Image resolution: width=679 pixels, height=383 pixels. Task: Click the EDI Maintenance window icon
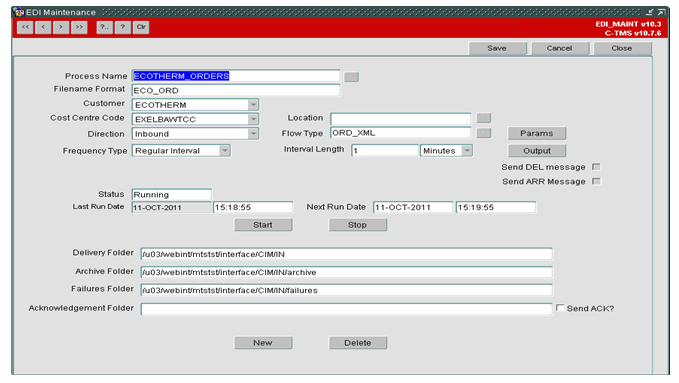click(x=19, y=12)
